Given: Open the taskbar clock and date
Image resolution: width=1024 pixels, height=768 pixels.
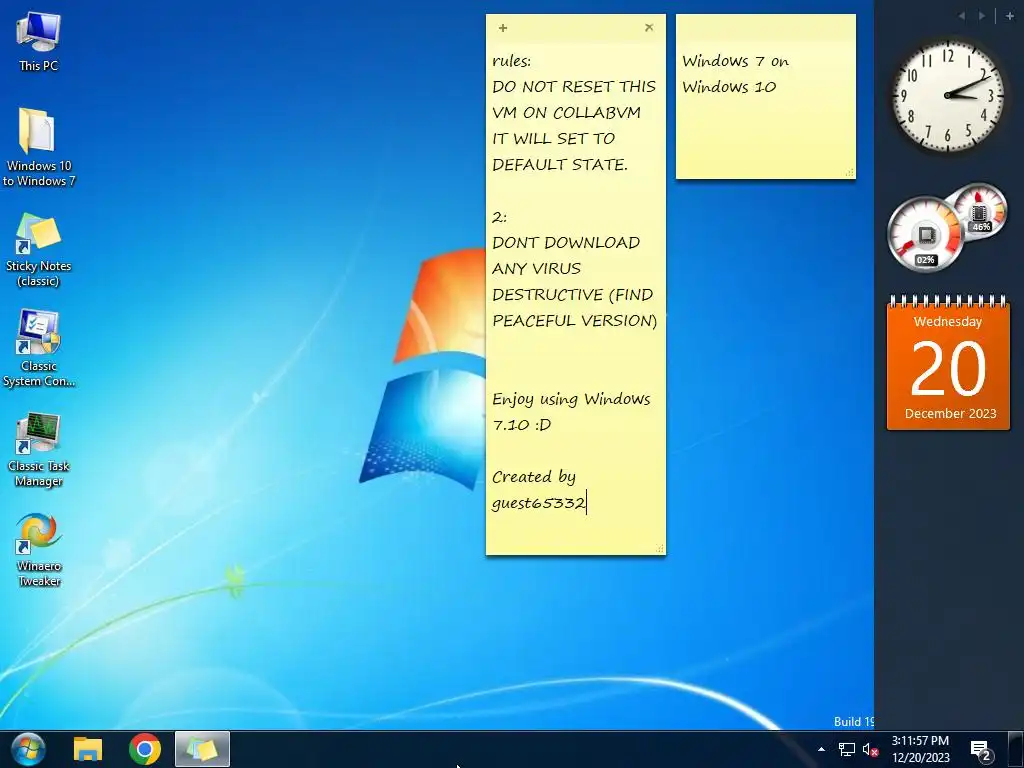Looking at the screenshot, I should (920, 749).
